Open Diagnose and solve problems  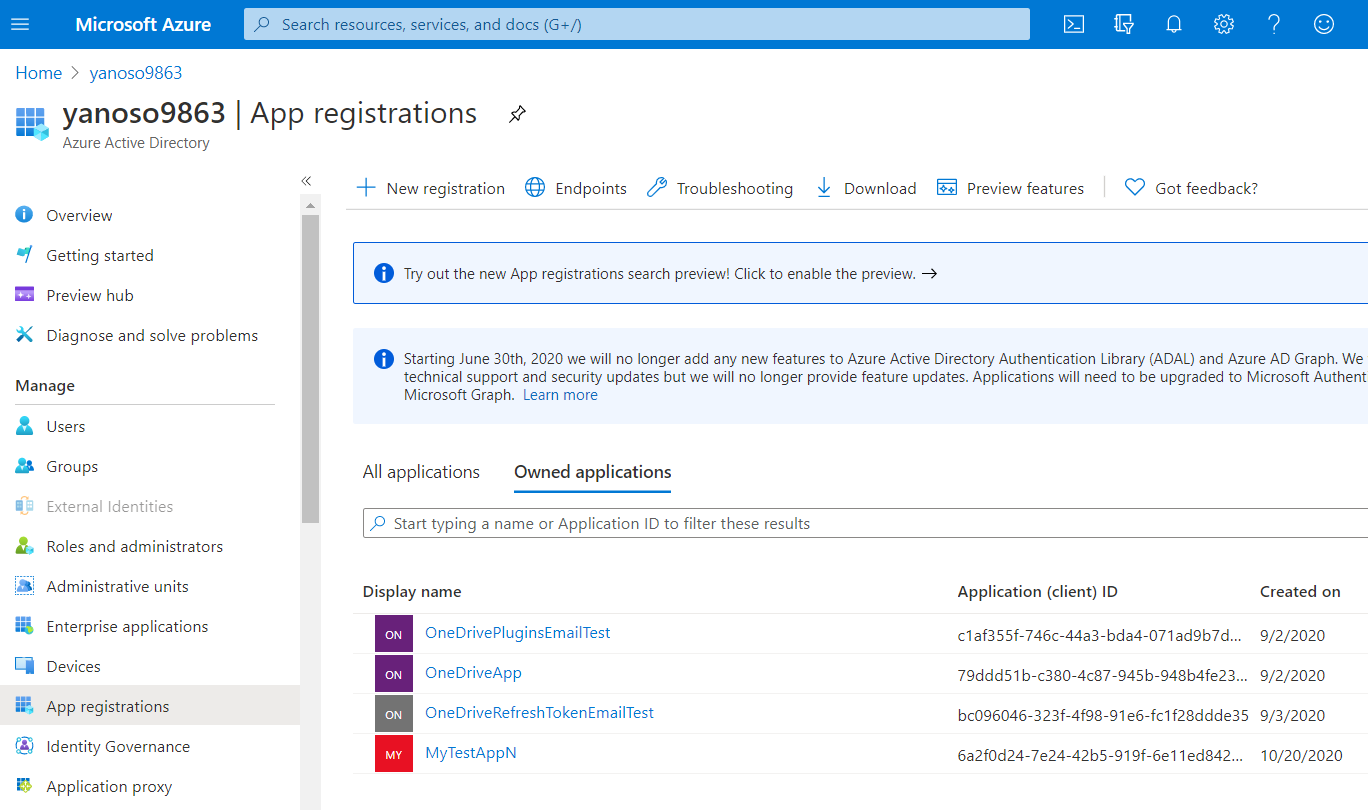(x=150, y=335)
